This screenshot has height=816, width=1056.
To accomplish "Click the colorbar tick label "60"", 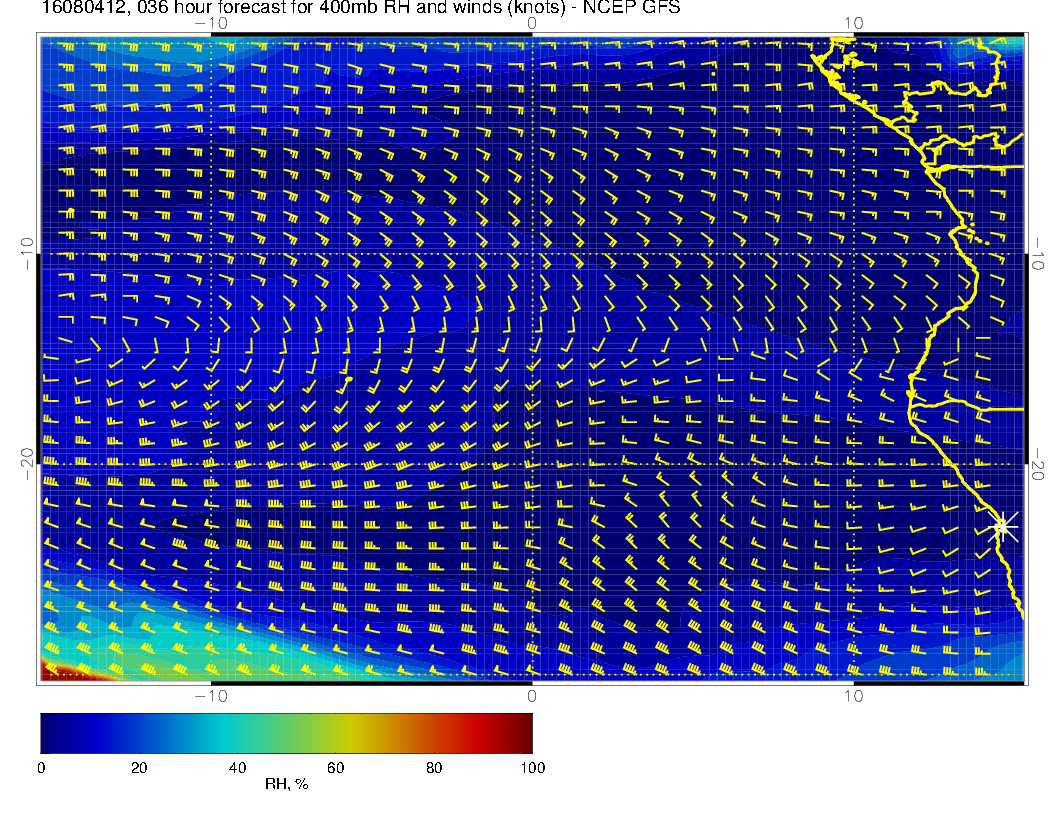I will [x=336, y=767].
